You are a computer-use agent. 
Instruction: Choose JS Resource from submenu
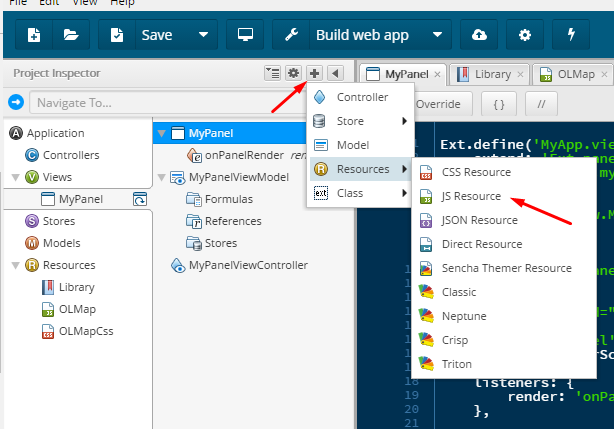coord(504,196)
